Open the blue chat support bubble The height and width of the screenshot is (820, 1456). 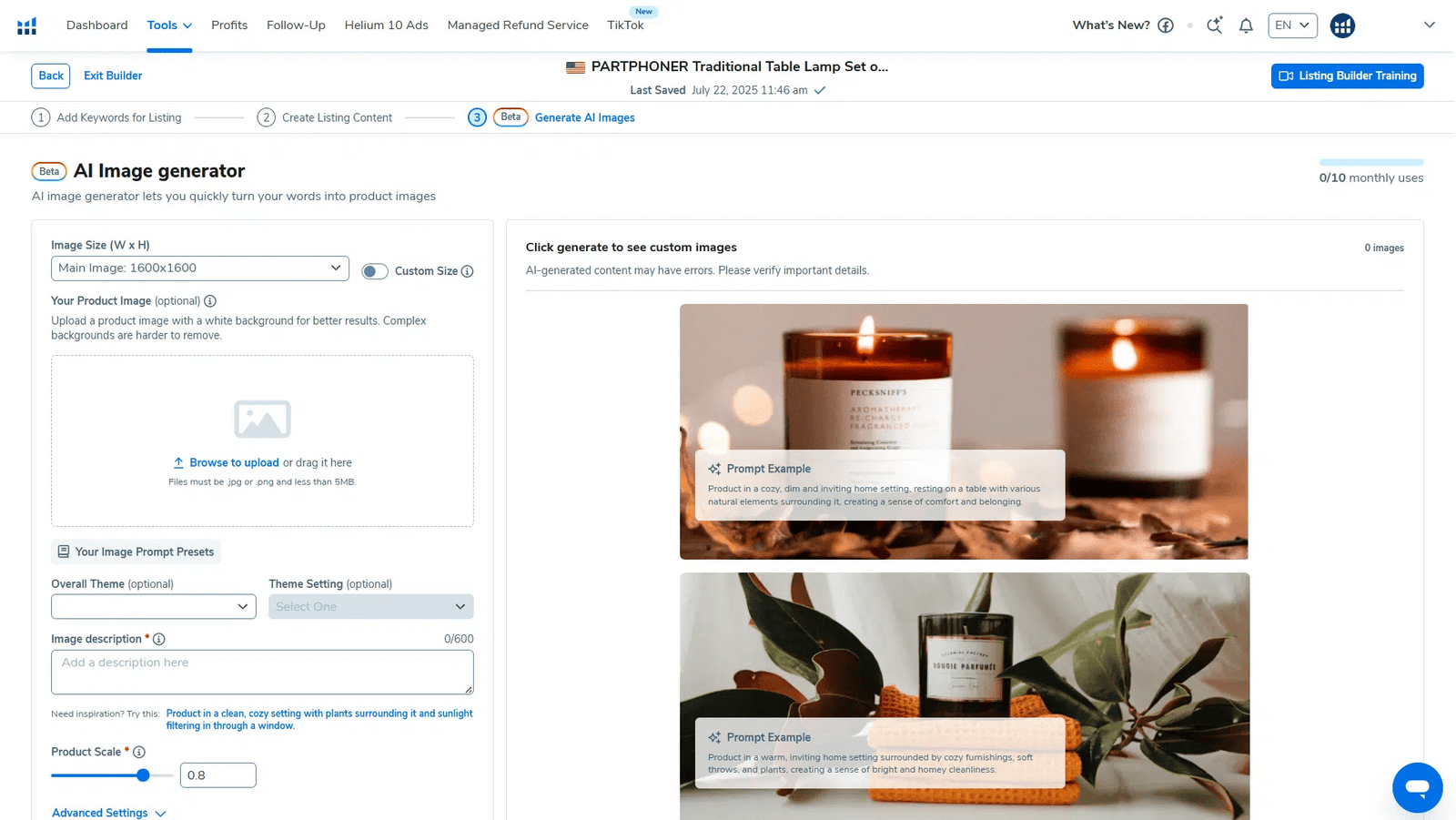(x=1417, y=787)
